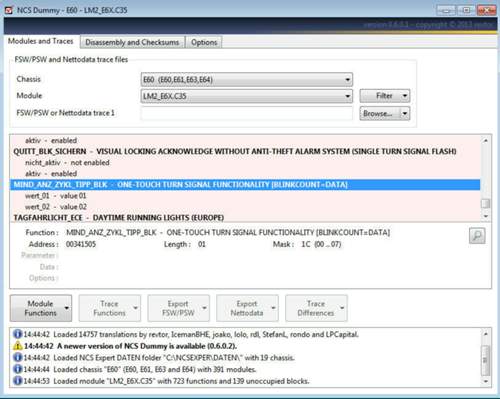This screenshot has height=399, width=500.
Task: Close the NCS Dummy window
Action: 486,10
